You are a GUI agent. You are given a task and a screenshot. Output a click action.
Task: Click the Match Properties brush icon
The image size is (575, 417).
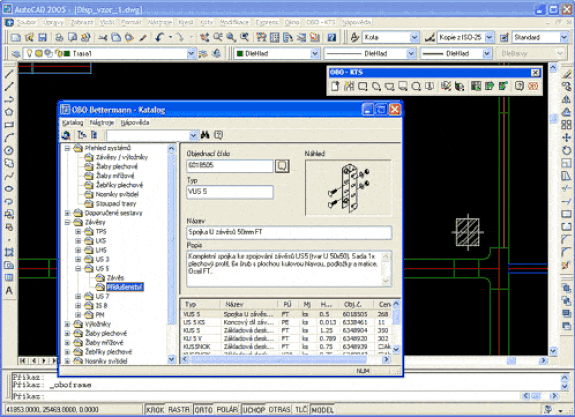[x=143, y=37]
